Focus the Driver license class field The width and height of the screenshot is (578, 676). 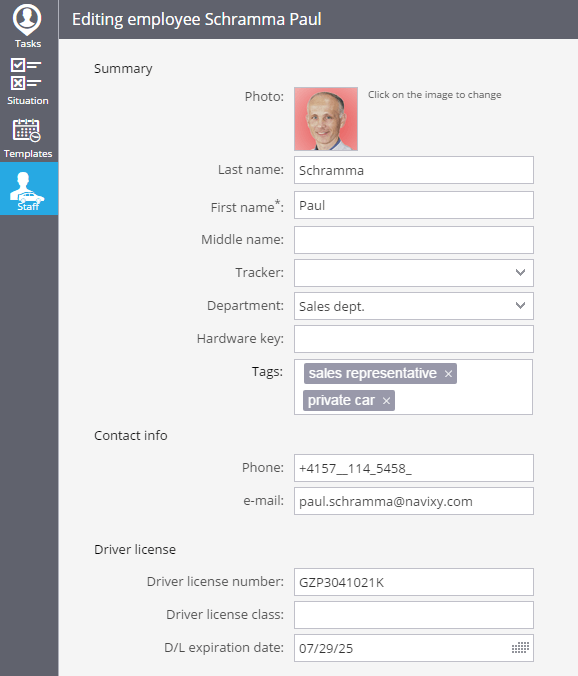(414, 615)
